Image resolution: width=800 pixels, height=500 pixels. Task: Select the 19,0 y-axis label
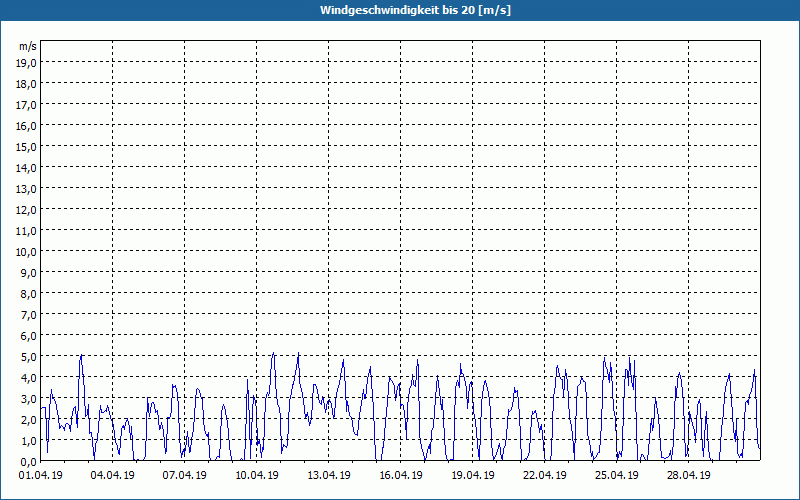coord(27,62)
